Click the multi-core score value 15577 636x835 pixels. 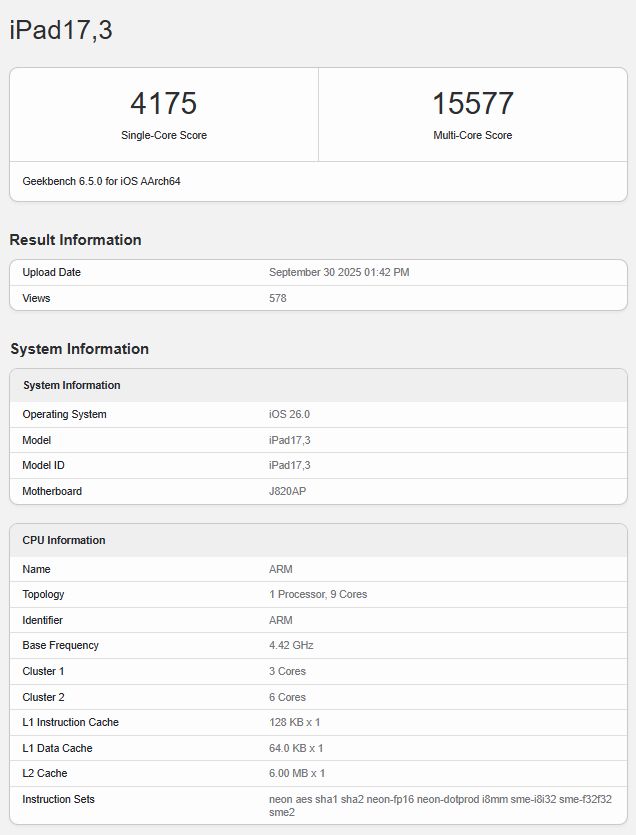pos(472,104)
